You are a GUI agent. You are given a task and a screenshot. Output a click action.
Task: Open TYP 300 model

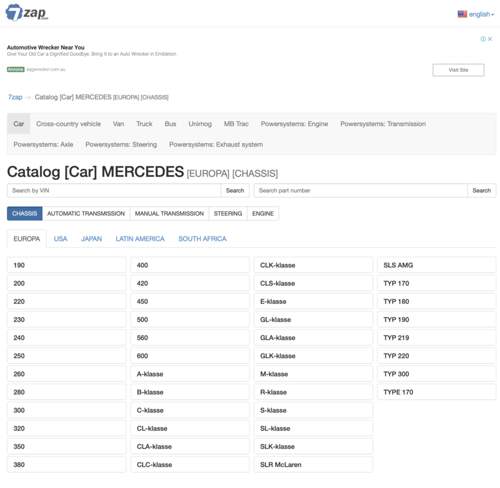(x=437, y=374)
